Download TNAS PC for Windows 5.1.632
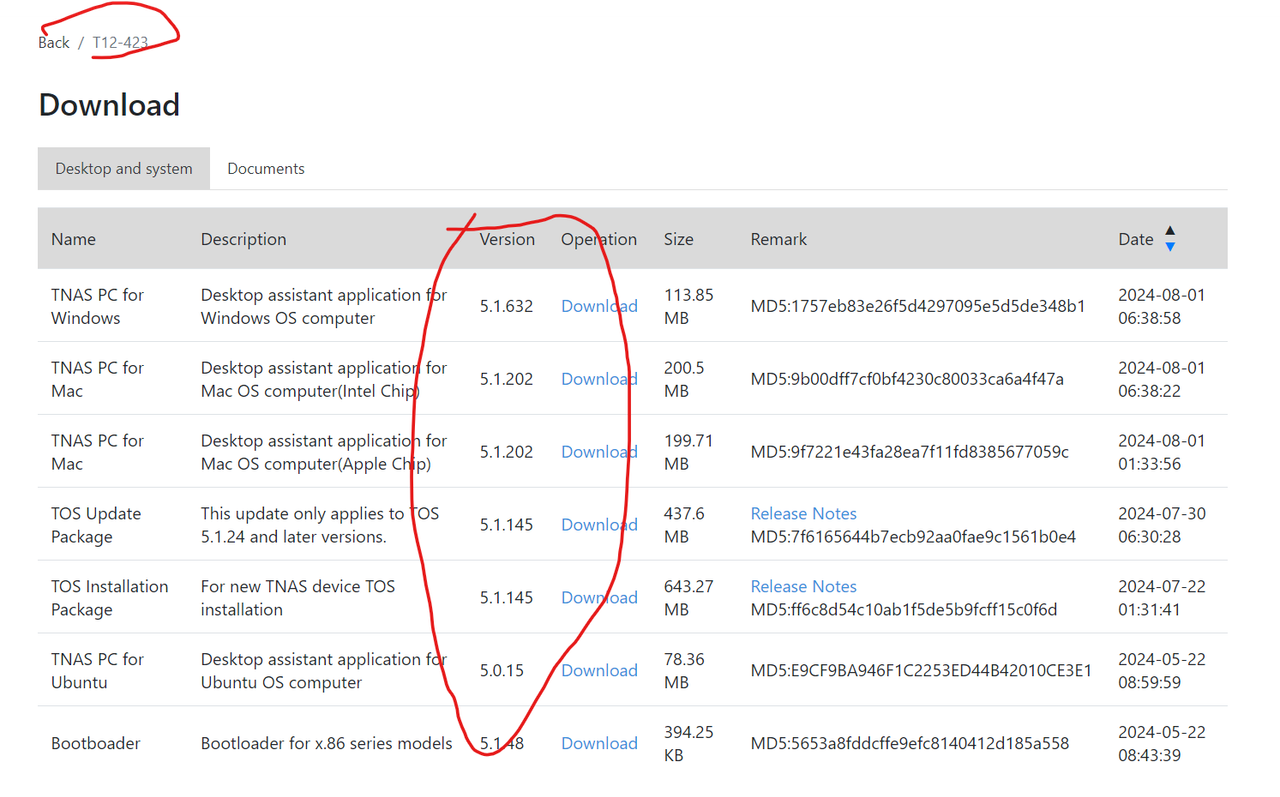The height and width of the screenshot is (797, 1280). pyautogui.click(x=599, y=306)
